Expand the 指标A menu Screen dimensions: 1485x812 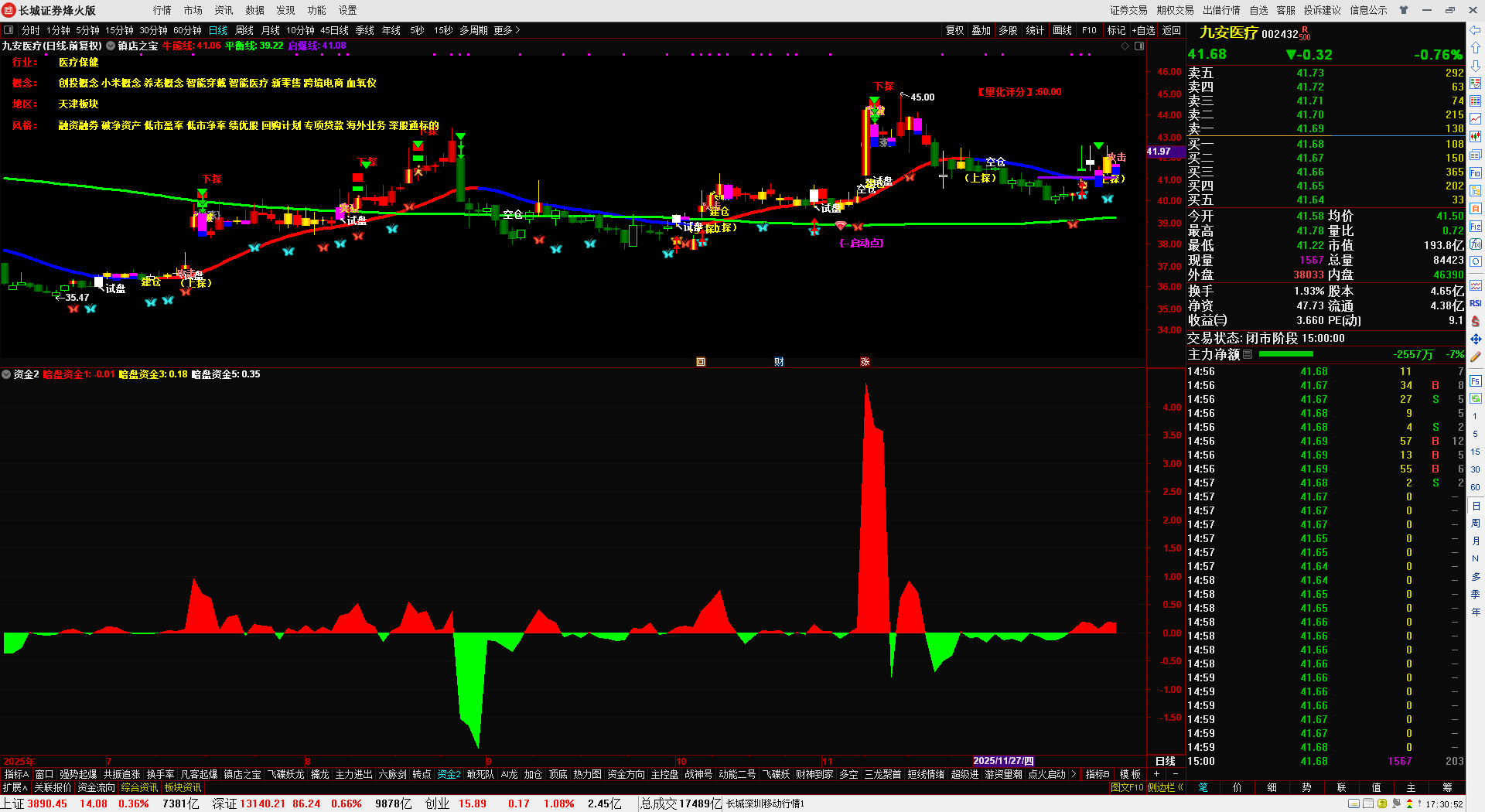coord(16,774)
